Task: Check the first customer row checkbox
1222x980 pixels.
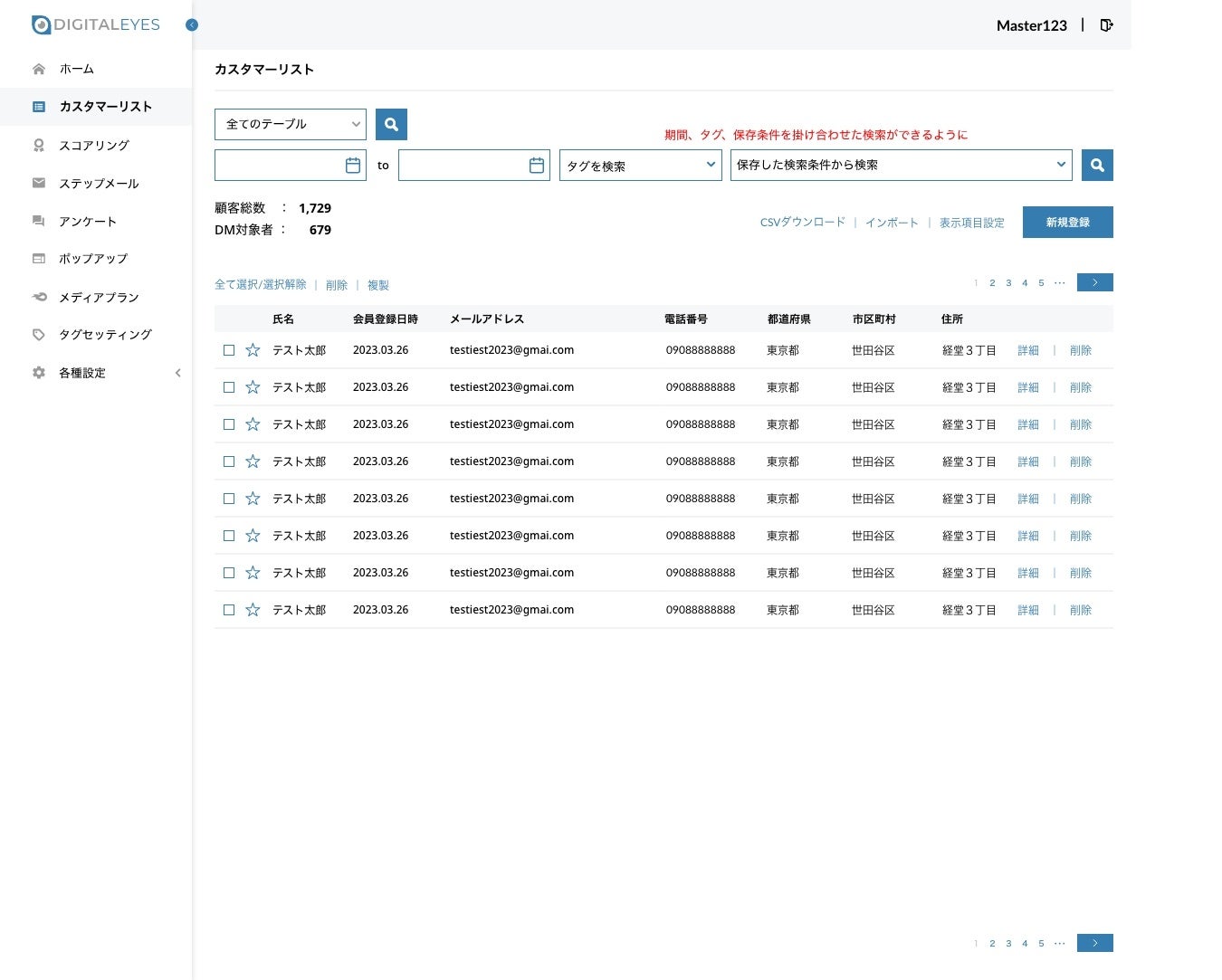Action: coord(229,350)
